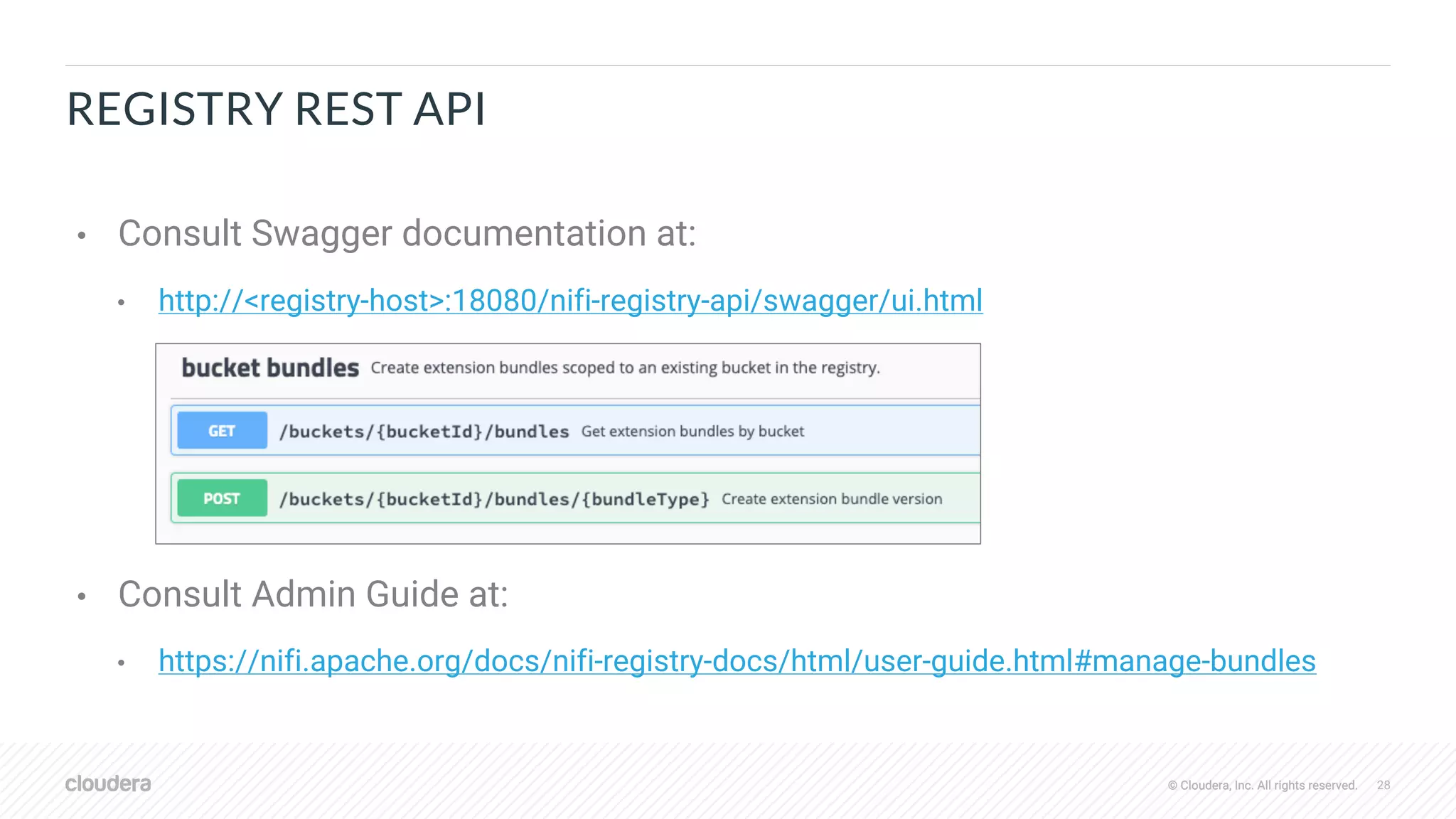Open the Swagger documentation URL link
This screenshot has width=1456, height=819.
click(x=570, y=301)
